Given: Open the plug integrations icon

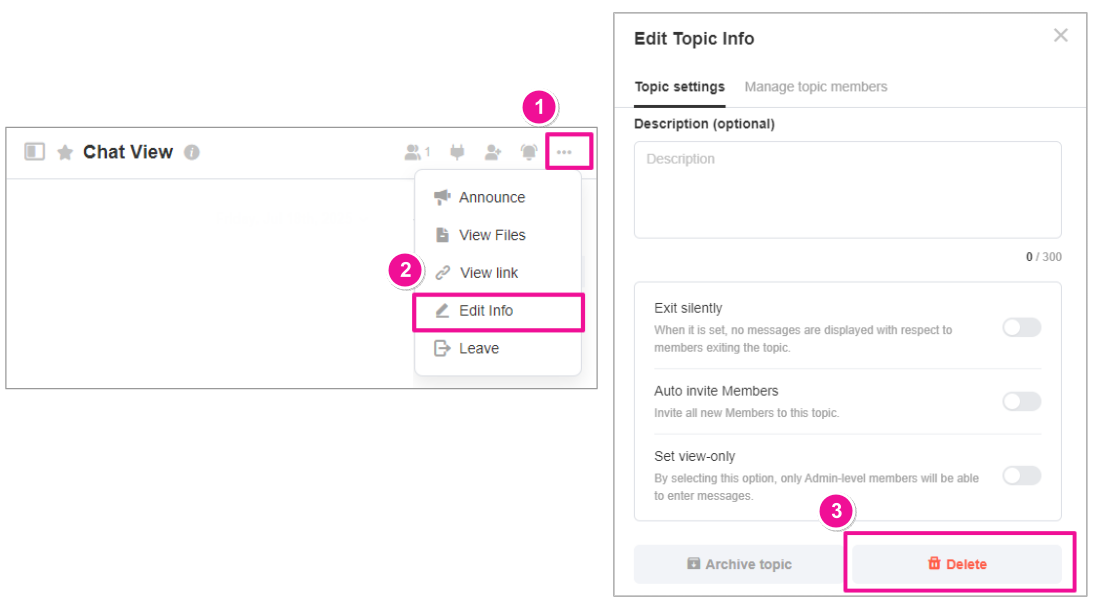Looking at the screenshot, I should click(458, 152).
